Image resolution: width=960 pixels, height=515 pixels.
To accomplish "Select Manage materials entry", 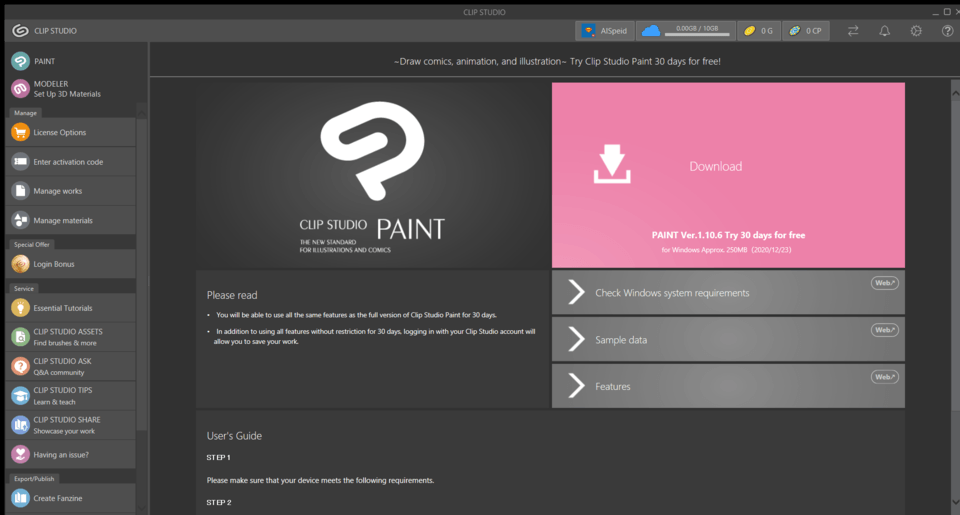I will (x=70, y=220).
